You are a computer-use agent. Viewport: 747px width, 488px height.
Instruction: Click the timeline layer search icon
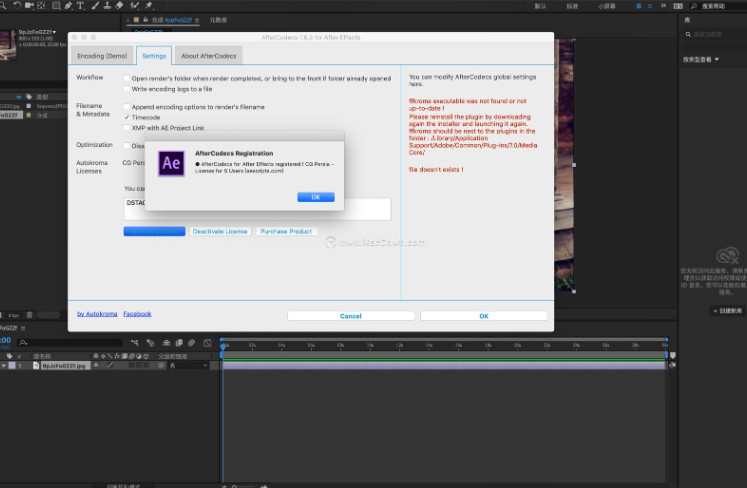click(23, 343)
